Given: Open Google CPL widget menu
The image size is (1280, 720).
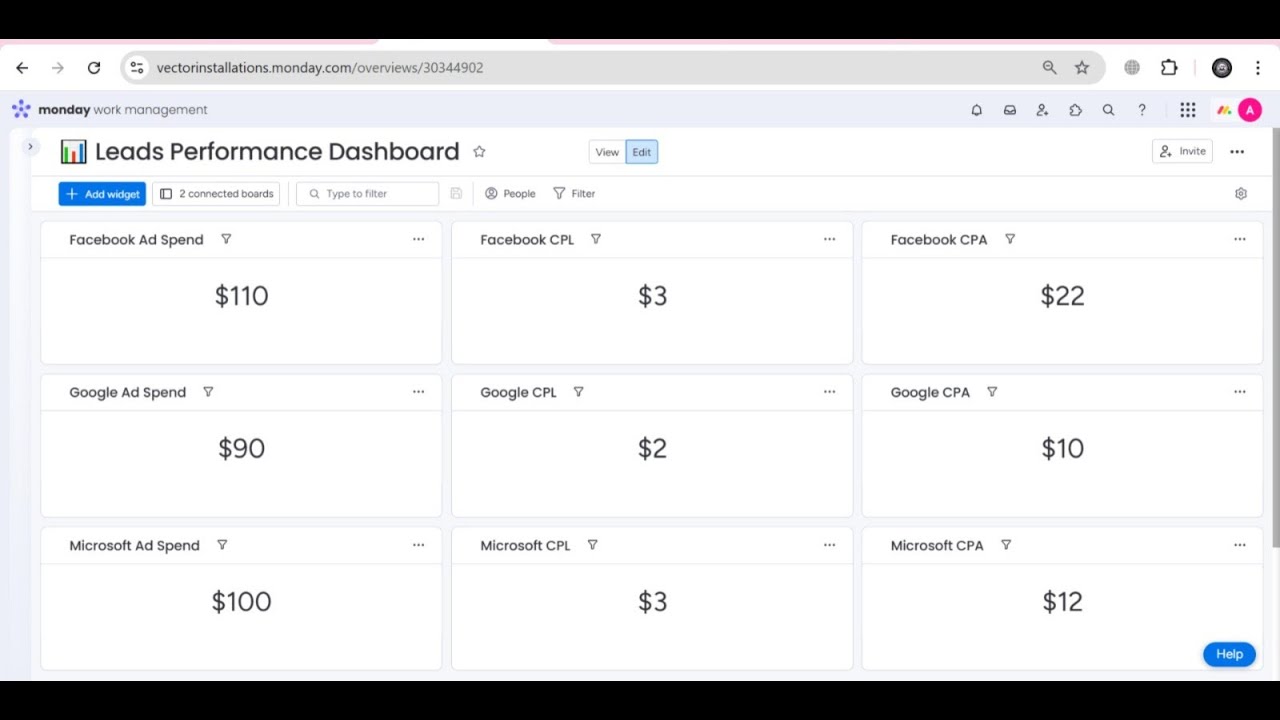Looking at the screenshot, I should pyautogui.click(x=829, y=392).
